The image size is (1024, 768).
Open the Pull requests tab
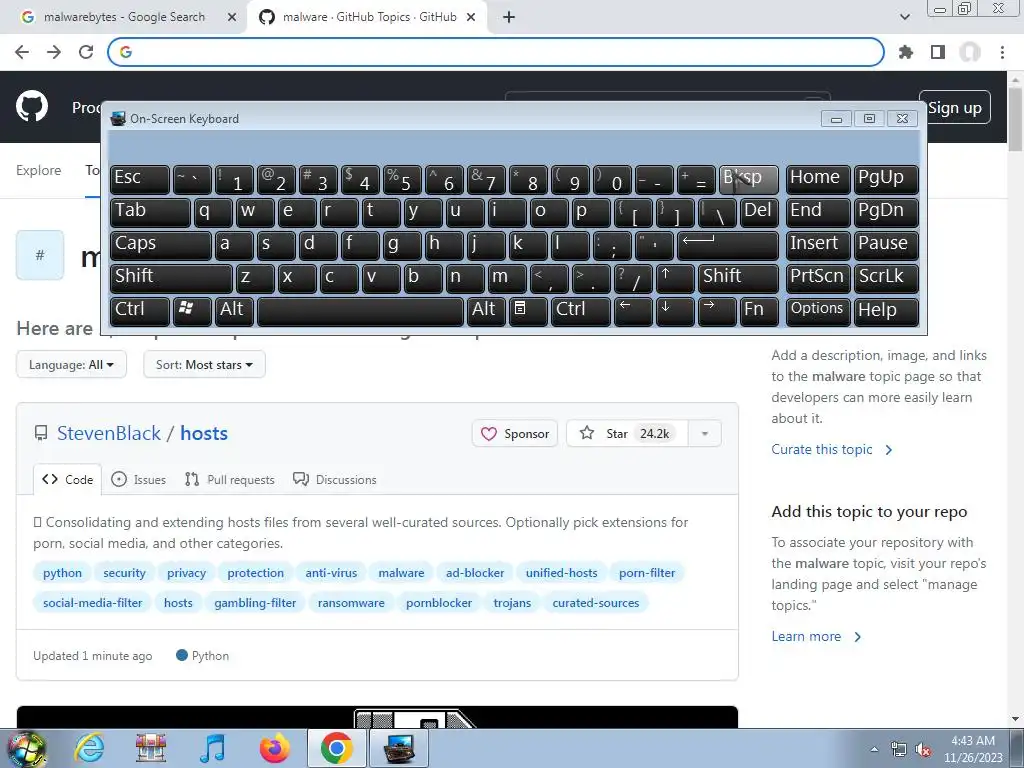coord(230,479)
